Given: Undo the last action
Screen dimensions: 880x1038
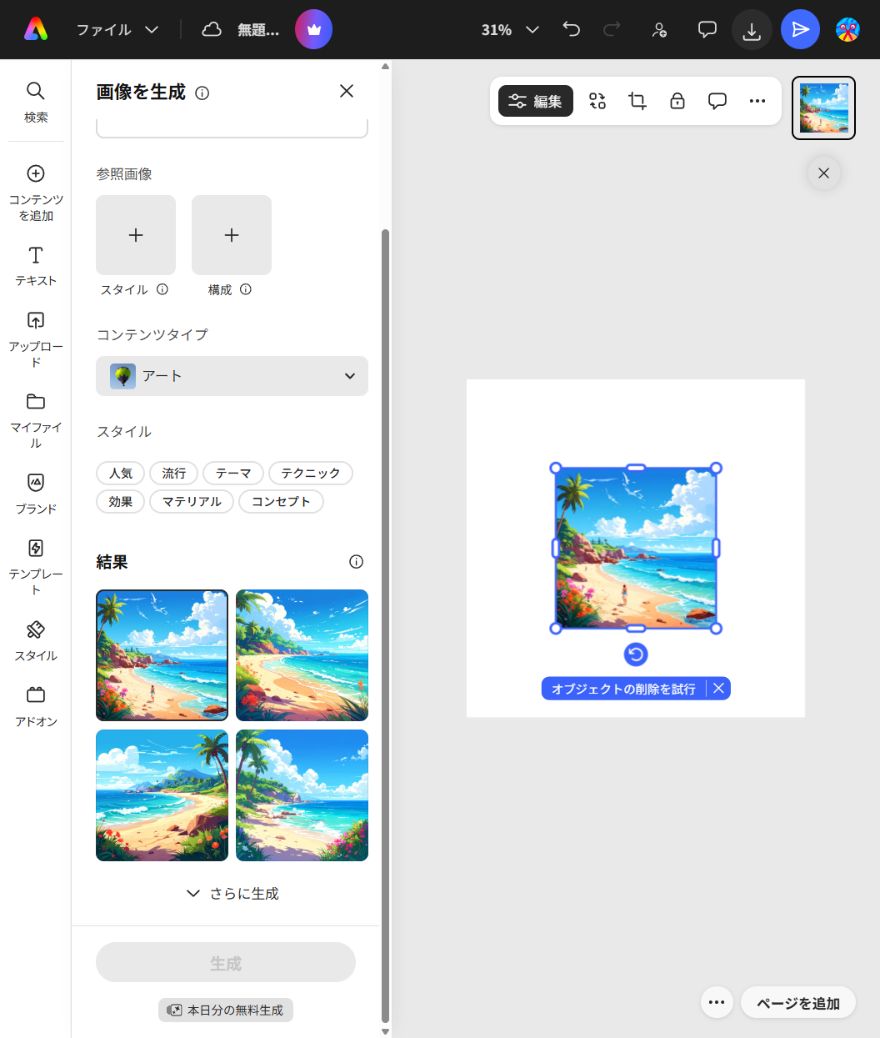Looking at the screenshot, I should 571,29.
